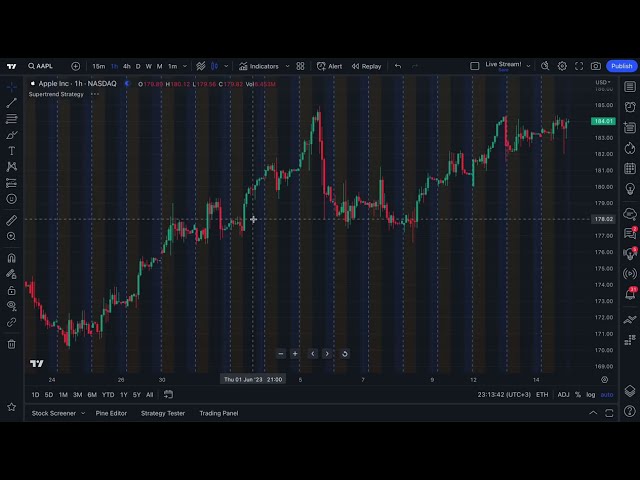Image resolution: width=640 pixels, height=480 pixels.
Task: Toggle auto scale mode
Action: [607, 395]
